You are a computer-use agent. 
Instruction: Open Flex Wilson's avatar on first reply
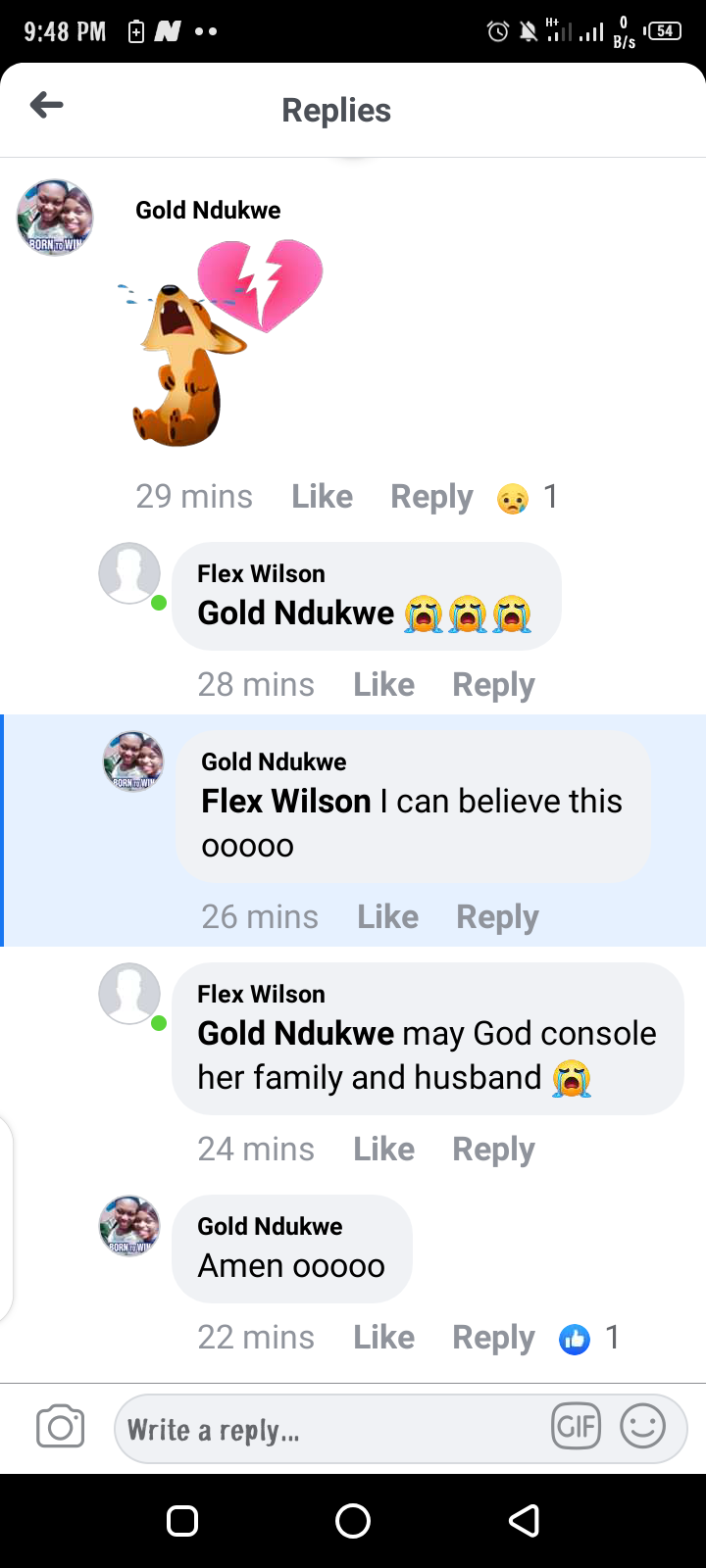129,573
